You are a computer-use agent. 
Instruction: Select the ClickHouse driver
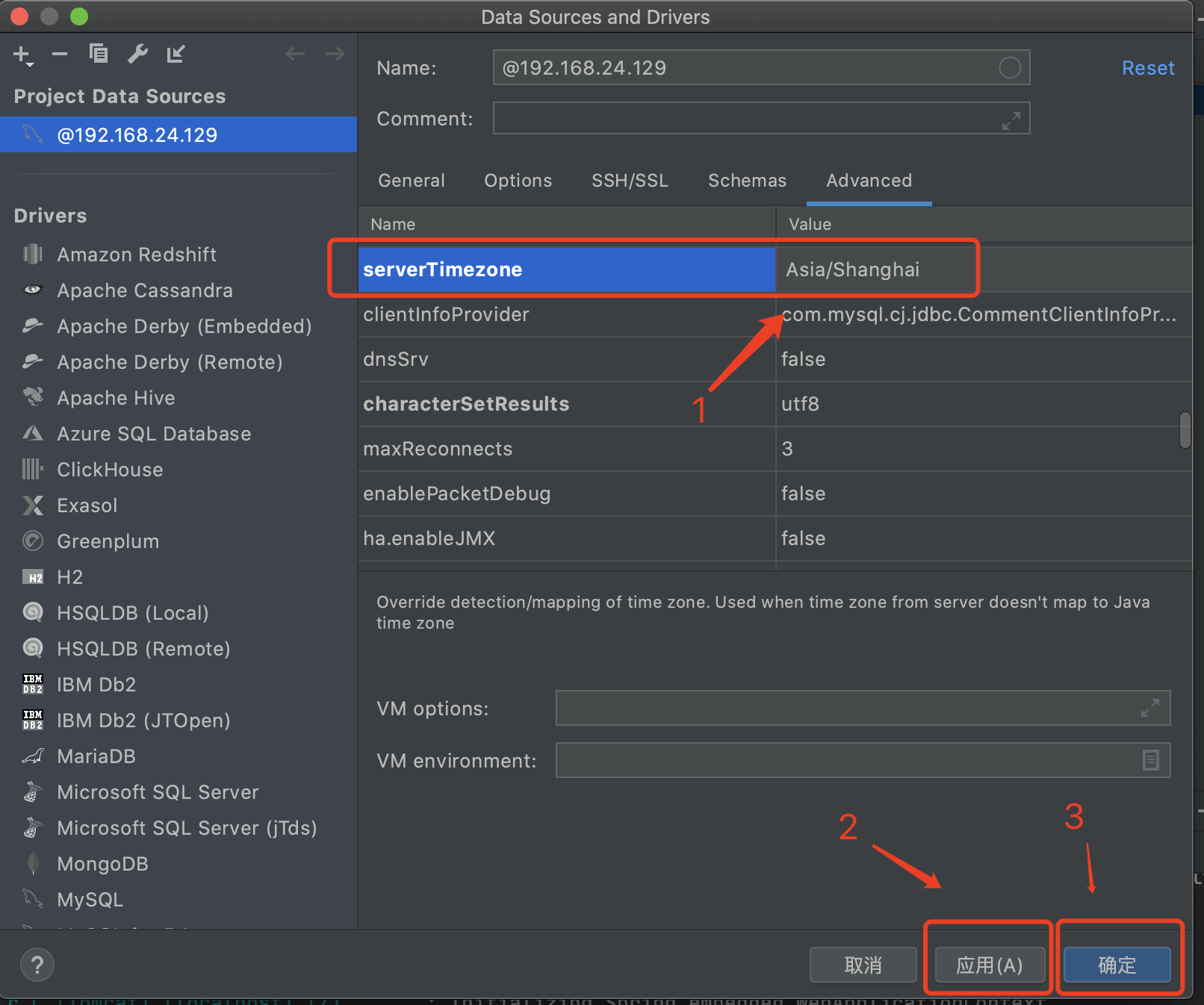[179, 470]
